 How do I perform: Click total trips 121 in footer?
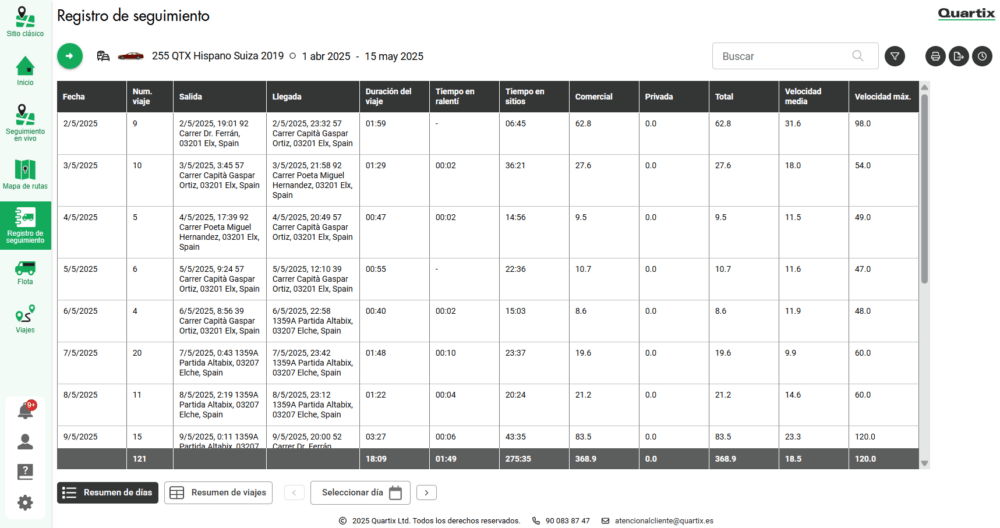pyautogui.click(x=139, y=459)
